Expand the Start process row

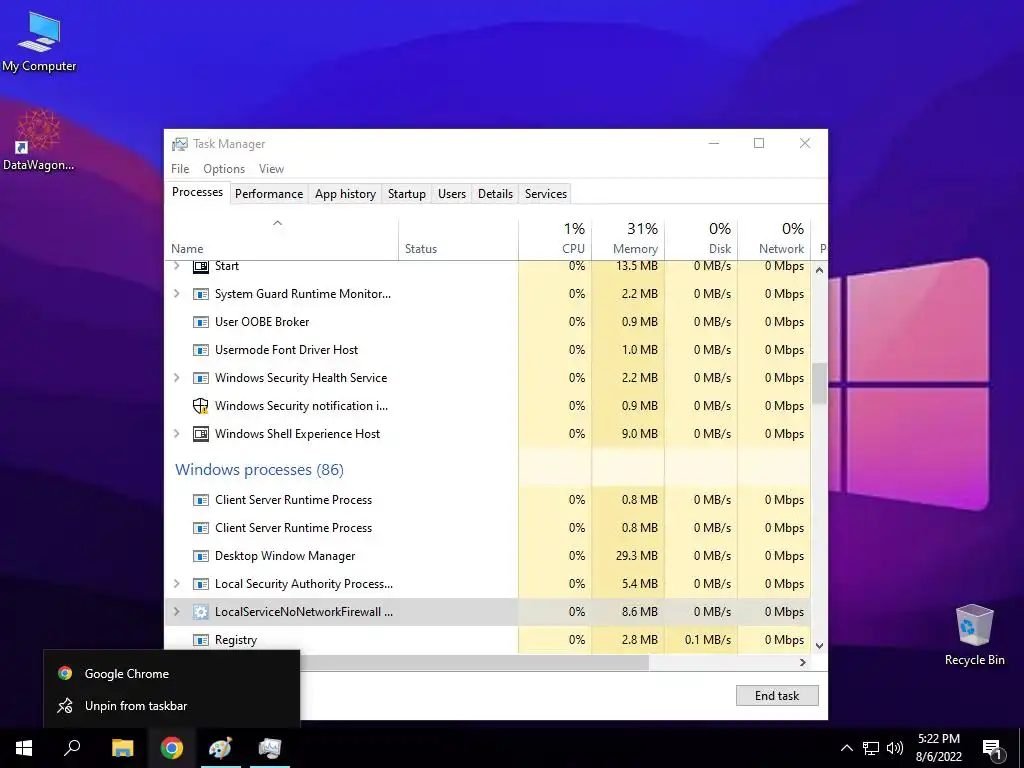[x=176, y=266]
